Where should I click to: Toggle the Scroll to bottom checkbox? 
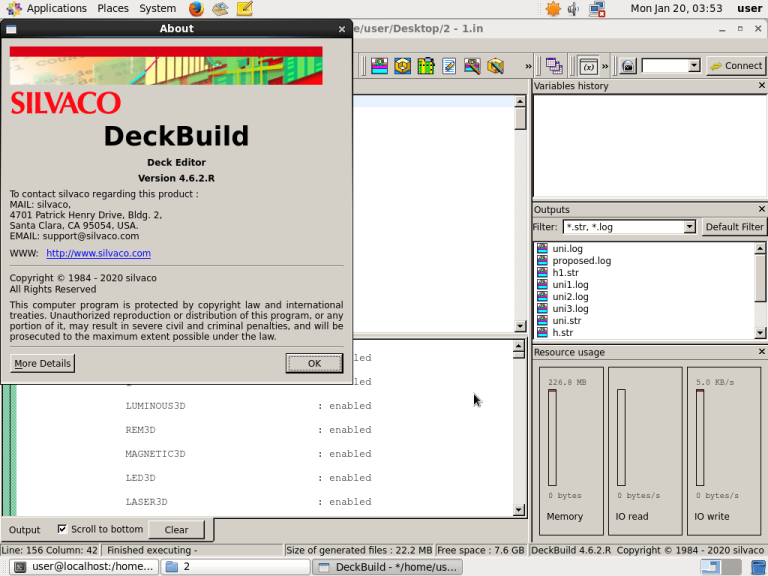pos(62,529)
